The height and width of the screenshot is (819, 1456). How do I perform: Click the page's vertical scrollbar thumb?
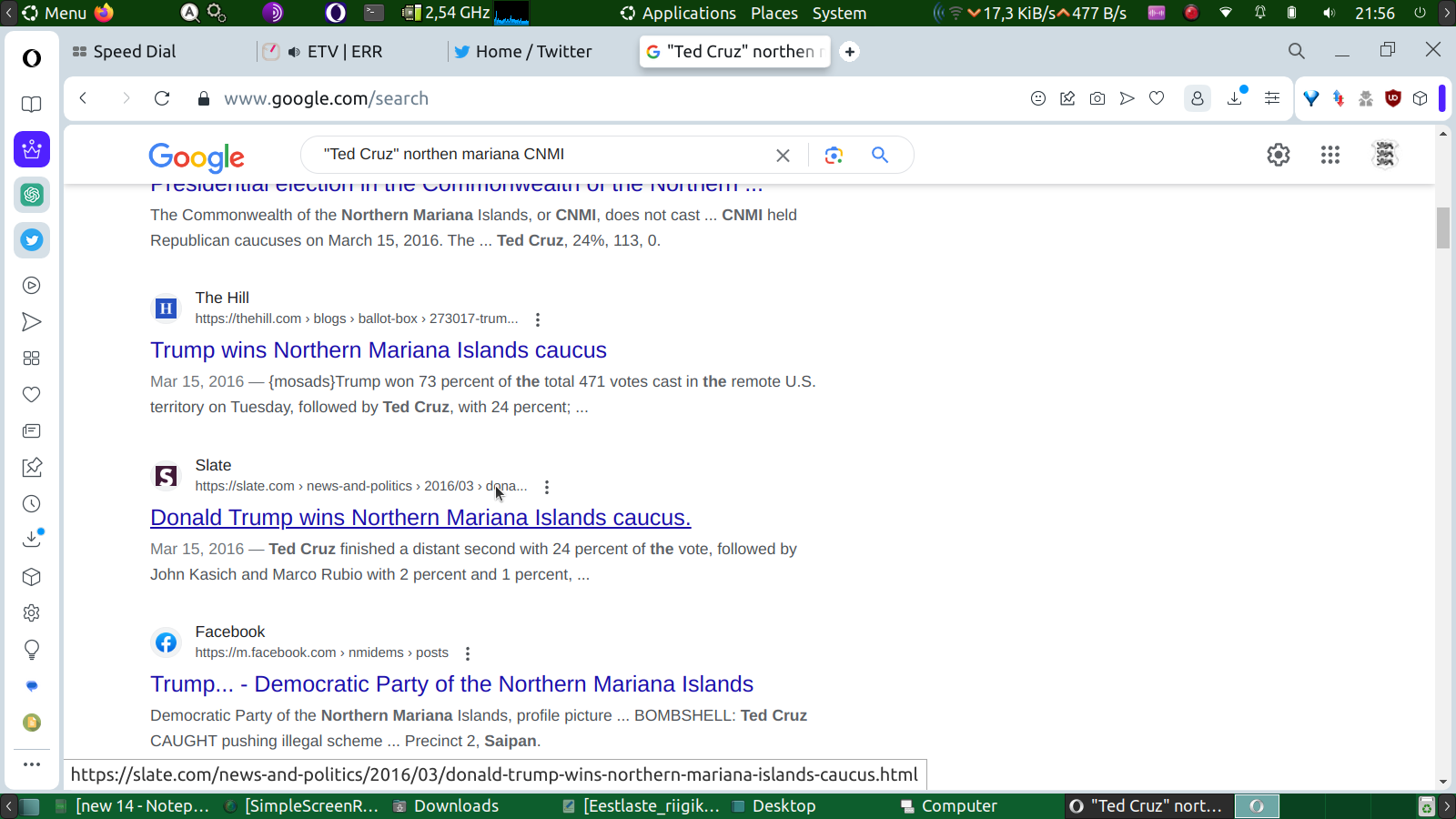tap(1443, 227)
